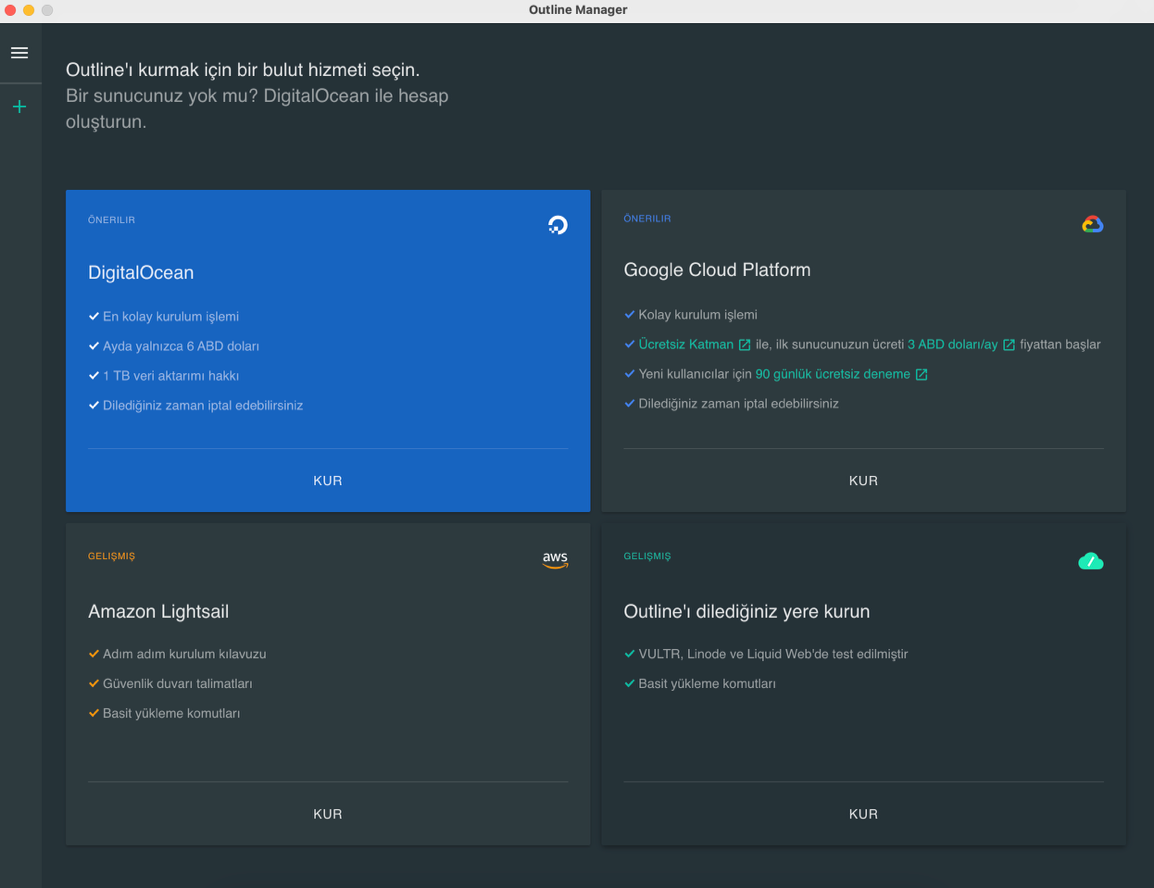Click the Outline Manager window title

[578, 10]
